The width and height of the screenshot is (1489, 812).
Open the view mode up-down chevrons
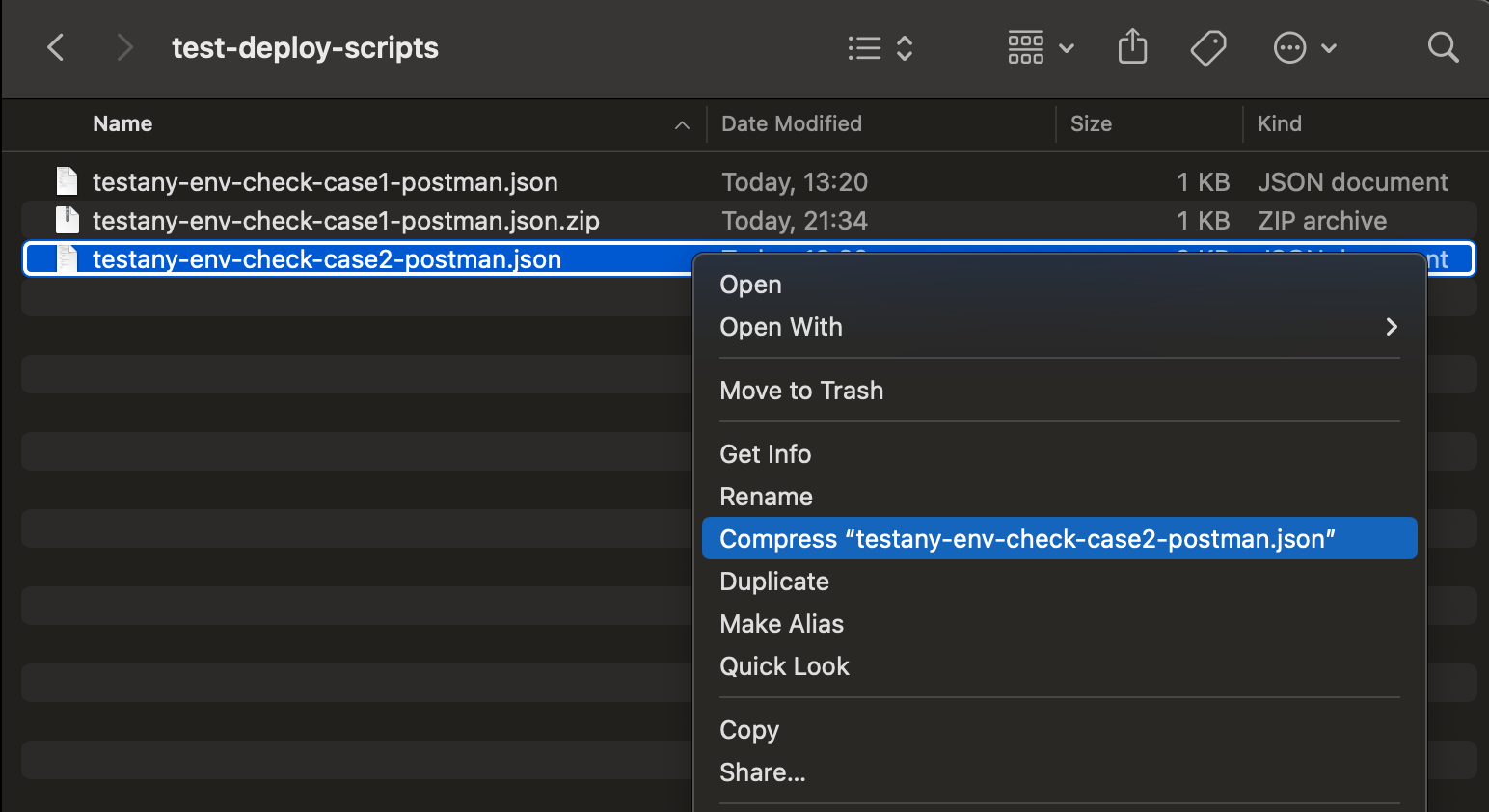pos(905,47)
